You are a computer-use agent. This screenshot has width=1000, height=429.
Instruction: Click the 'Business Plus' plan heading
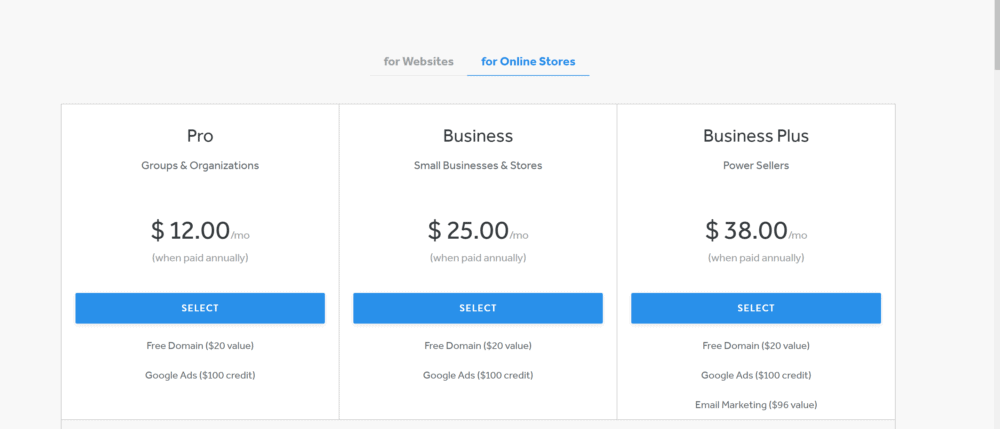point(756,136)
